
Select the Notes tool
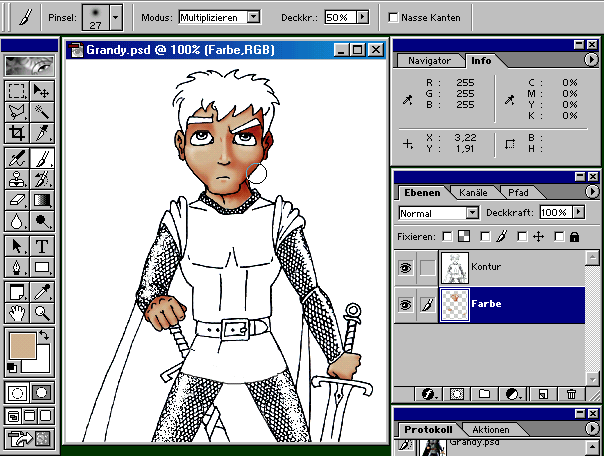(17, 292)
